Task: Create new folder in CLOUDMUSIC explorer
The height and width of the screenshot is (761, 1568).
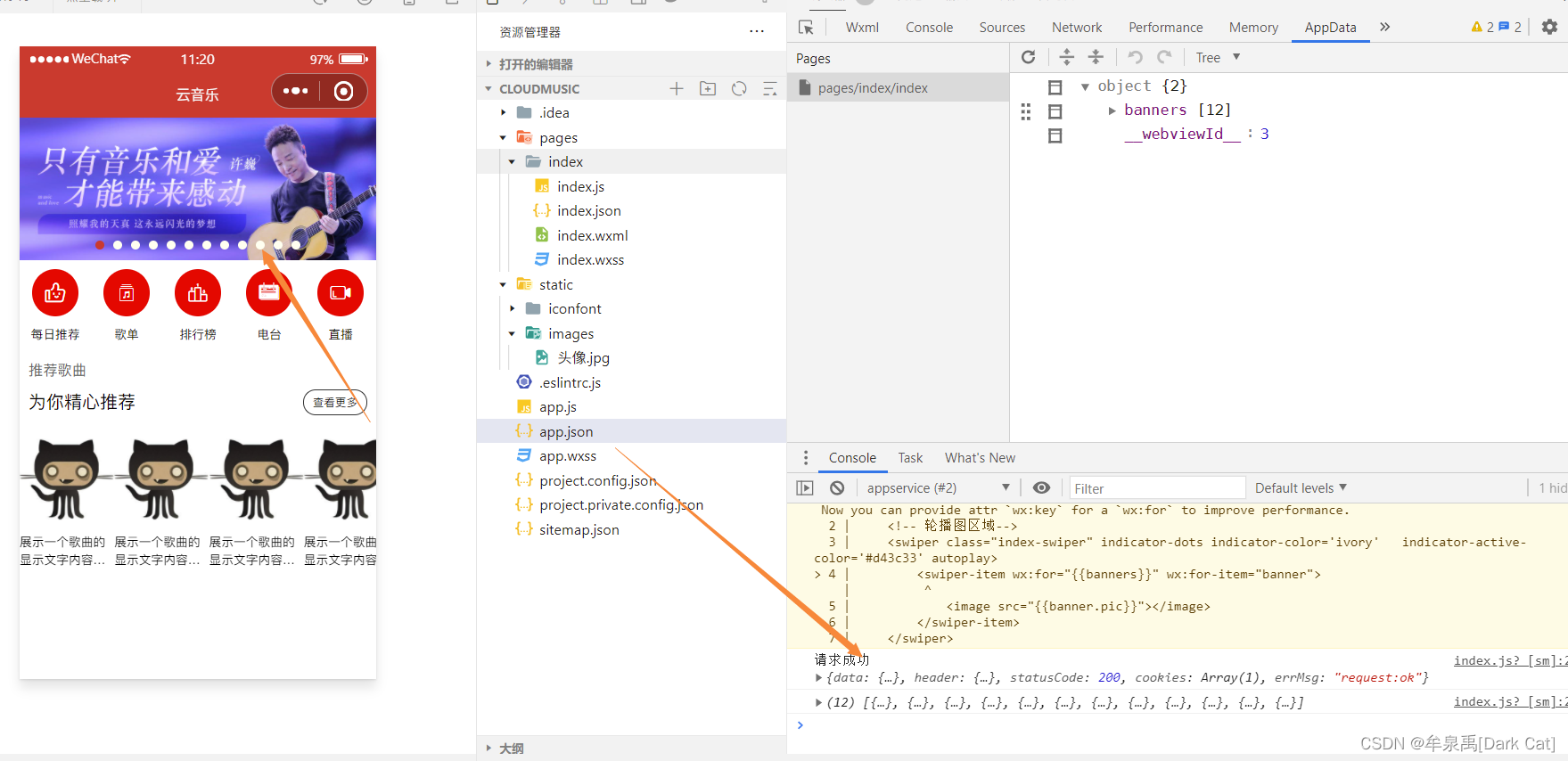Action: [708, 88]
